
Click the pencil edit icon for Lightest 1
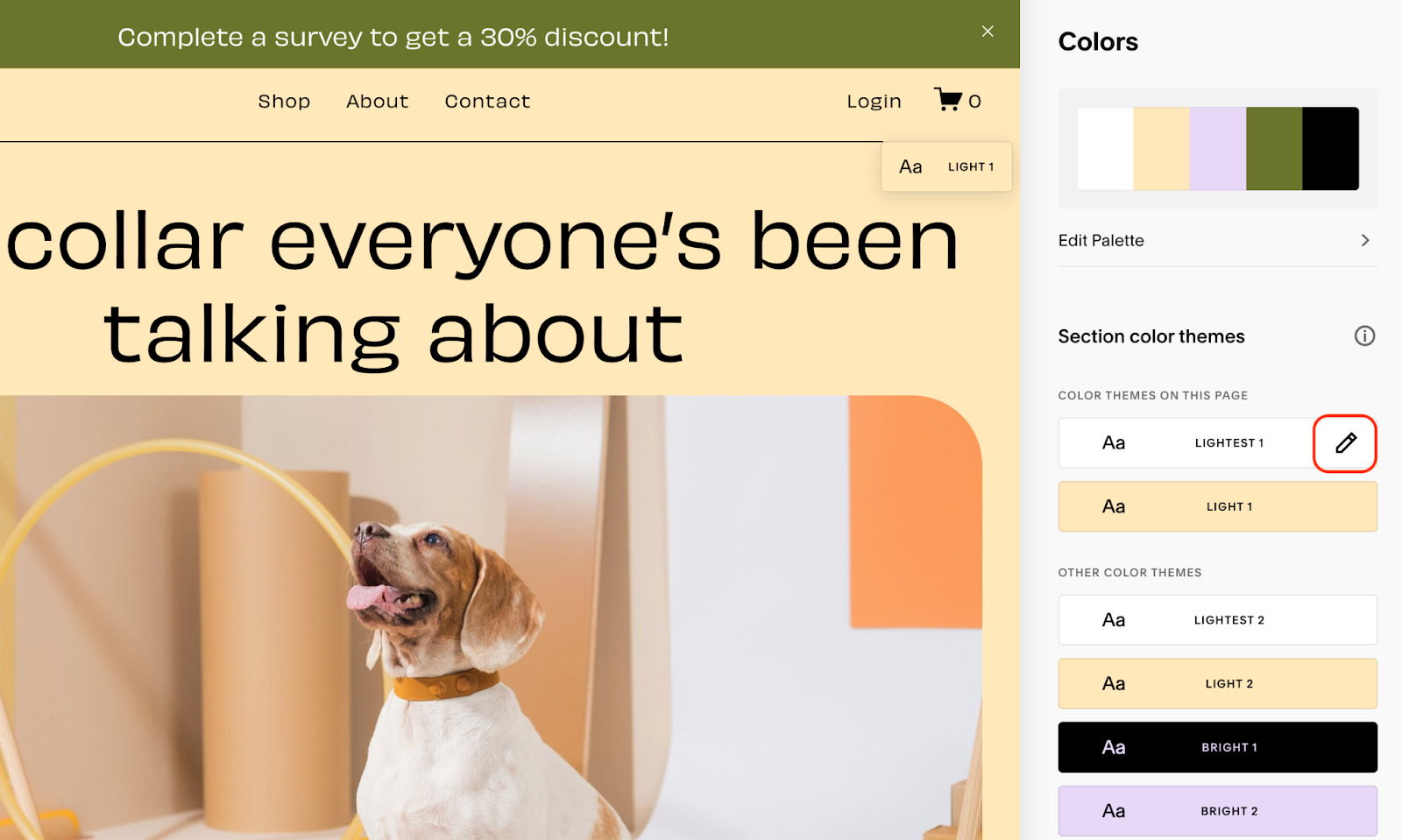tap(1345, 443)
